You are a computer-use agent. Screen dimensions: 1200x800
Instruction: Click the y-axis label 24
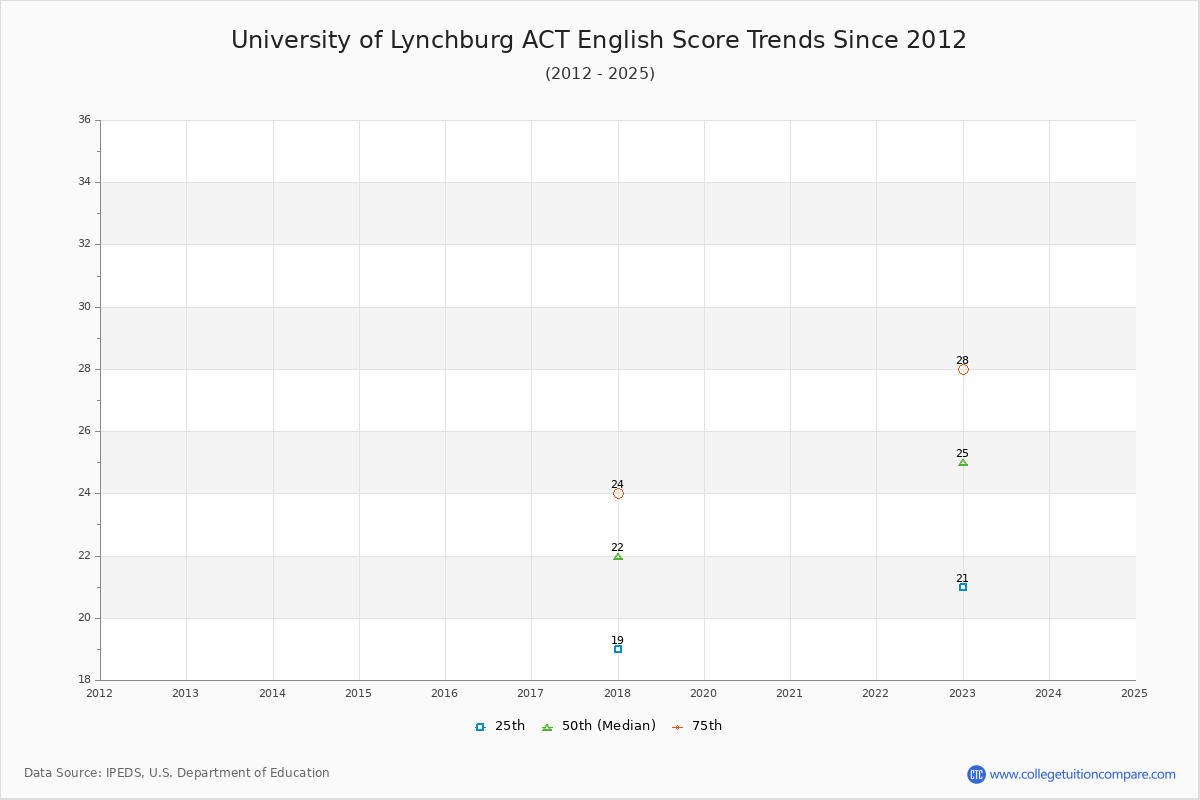point(84,493)
